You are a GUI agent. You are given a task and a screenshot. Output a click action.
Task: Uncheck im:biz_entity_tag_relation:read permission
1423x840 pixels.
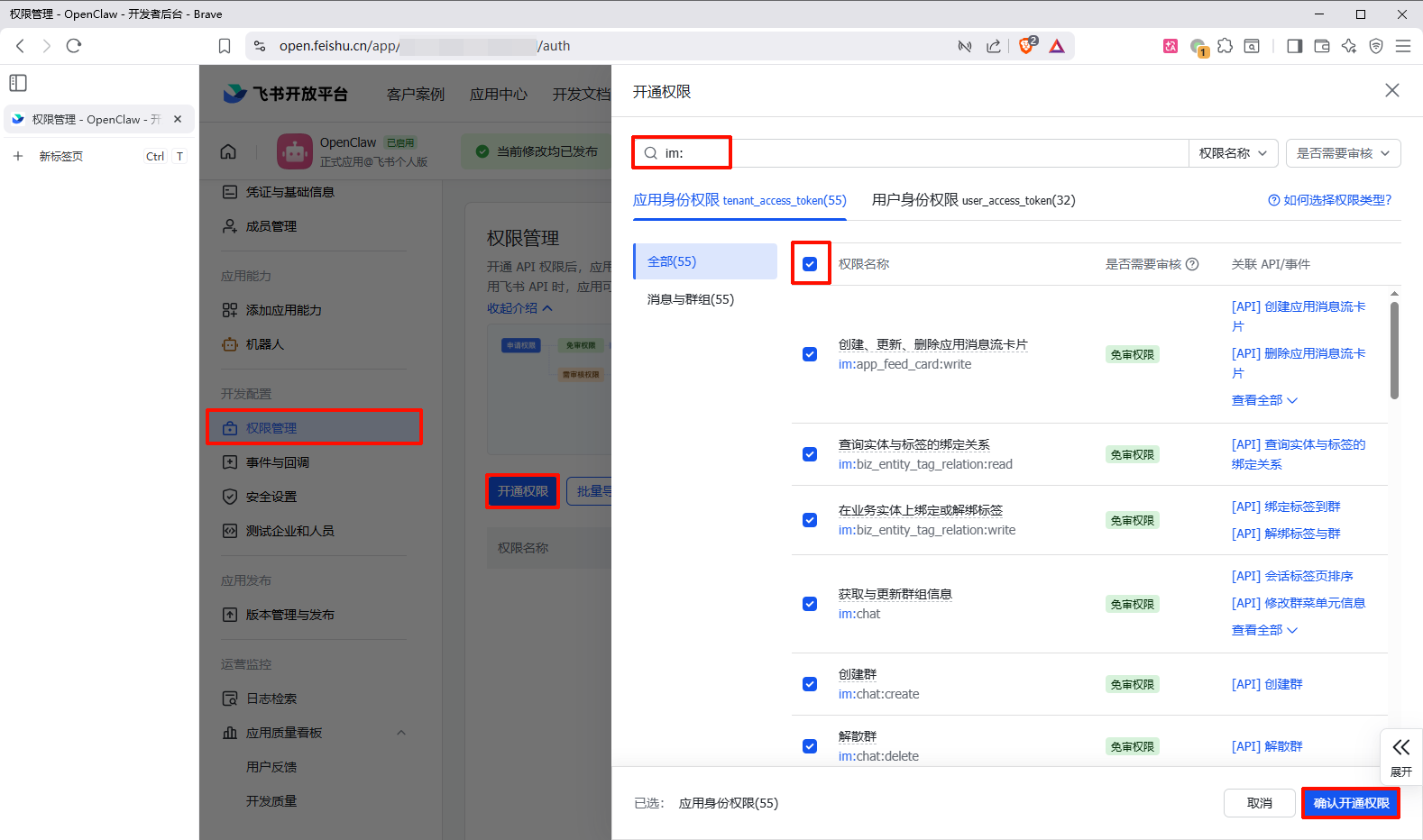point(810,454)
